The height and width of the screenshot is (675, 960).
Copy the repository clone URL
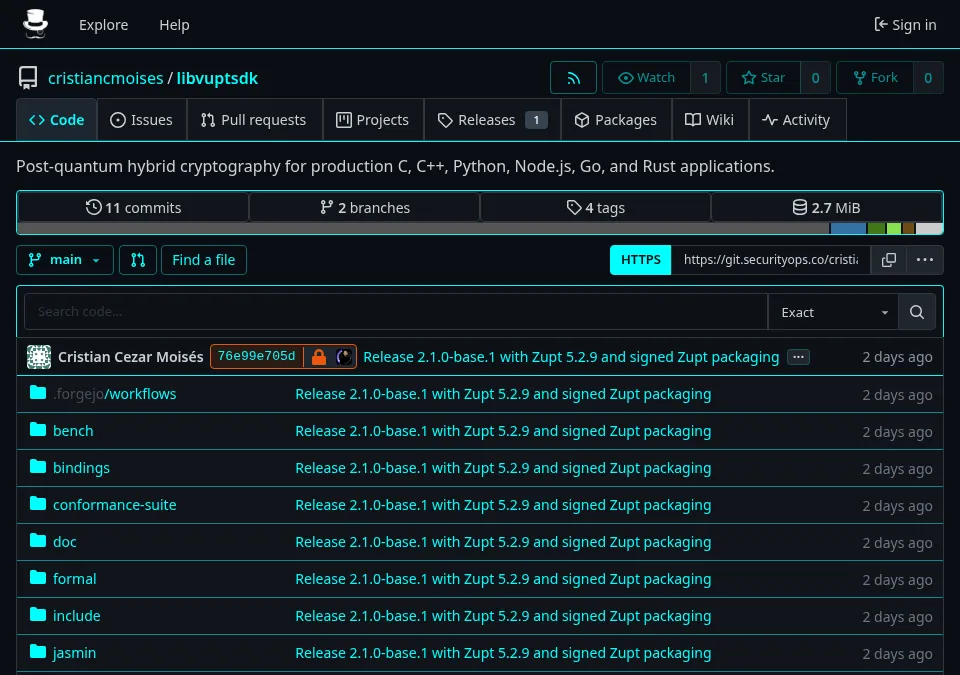pyautogui.click(x=888, y=260)
